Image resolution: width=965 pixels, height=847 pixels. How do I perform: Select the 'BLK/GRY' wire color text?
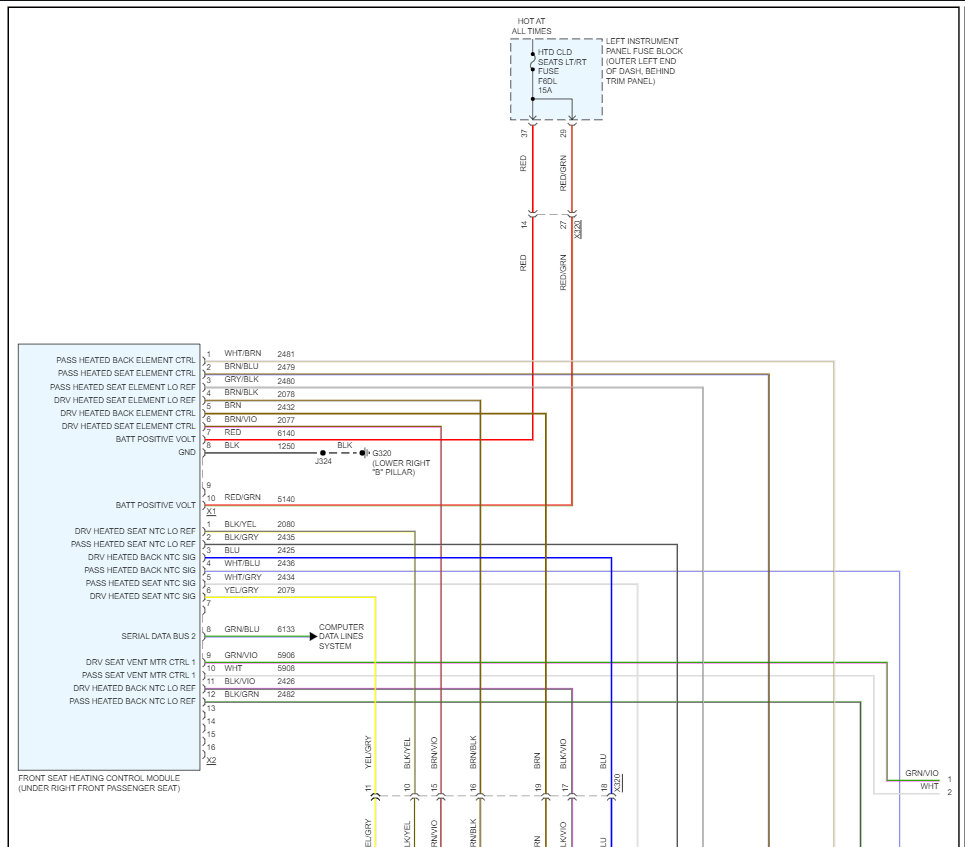point(241,537)
